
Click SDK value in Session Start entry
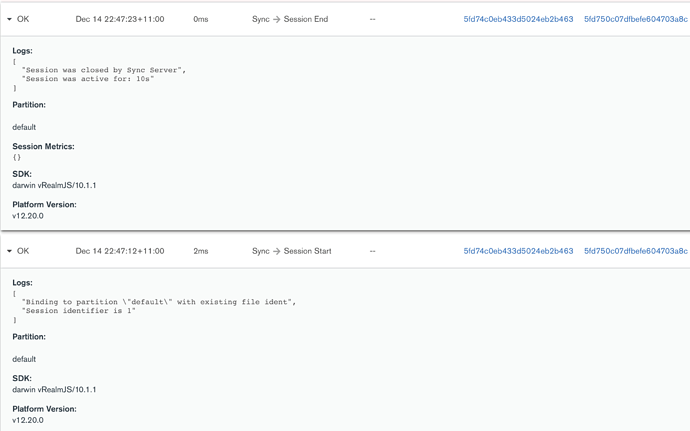point(54,390)
